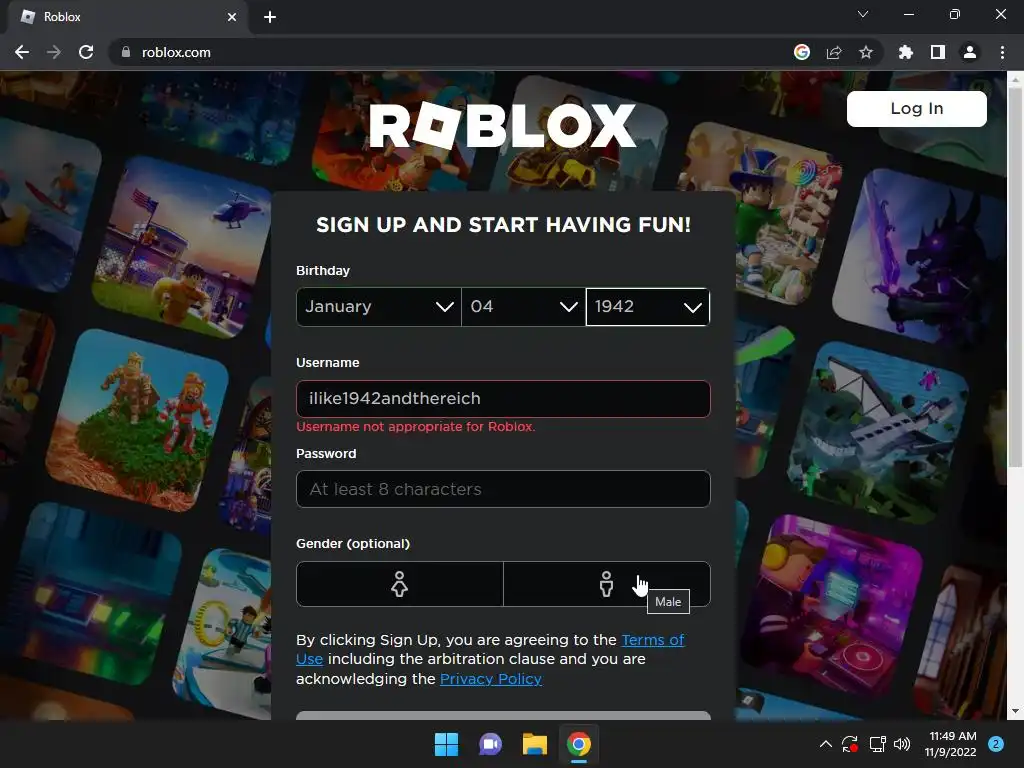Viewport: 1024px width, 768px height.
Task: Click the ROBLOX logo
Action: pyautogui.click(x=503, y=125)
